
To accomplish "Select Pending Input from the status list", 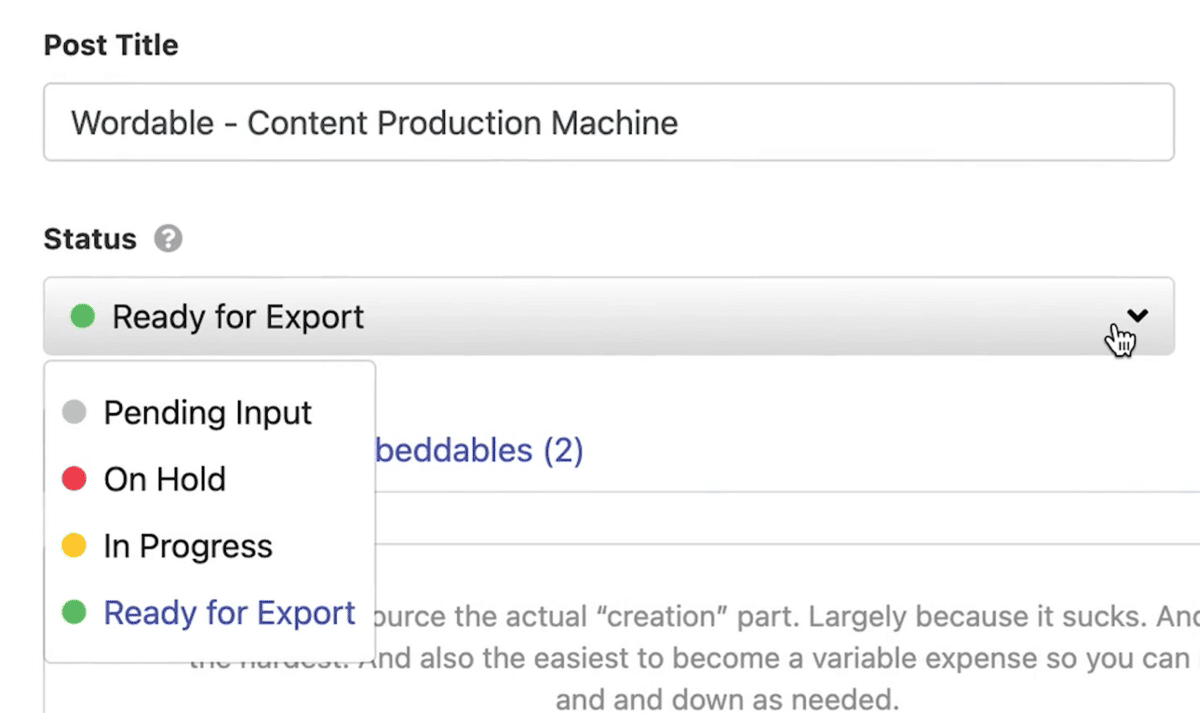I will coord(208,413).
